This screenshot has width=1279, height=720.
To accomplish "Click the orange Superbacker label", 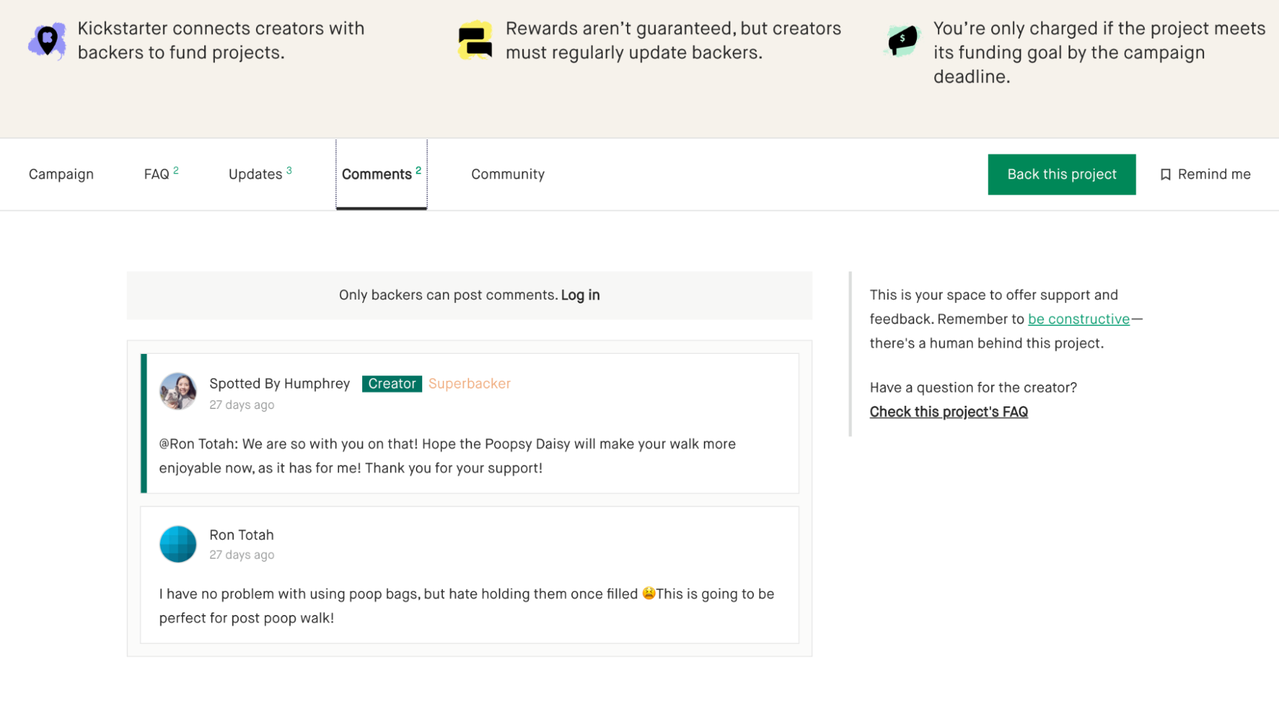I will click(x=469, y=384).
